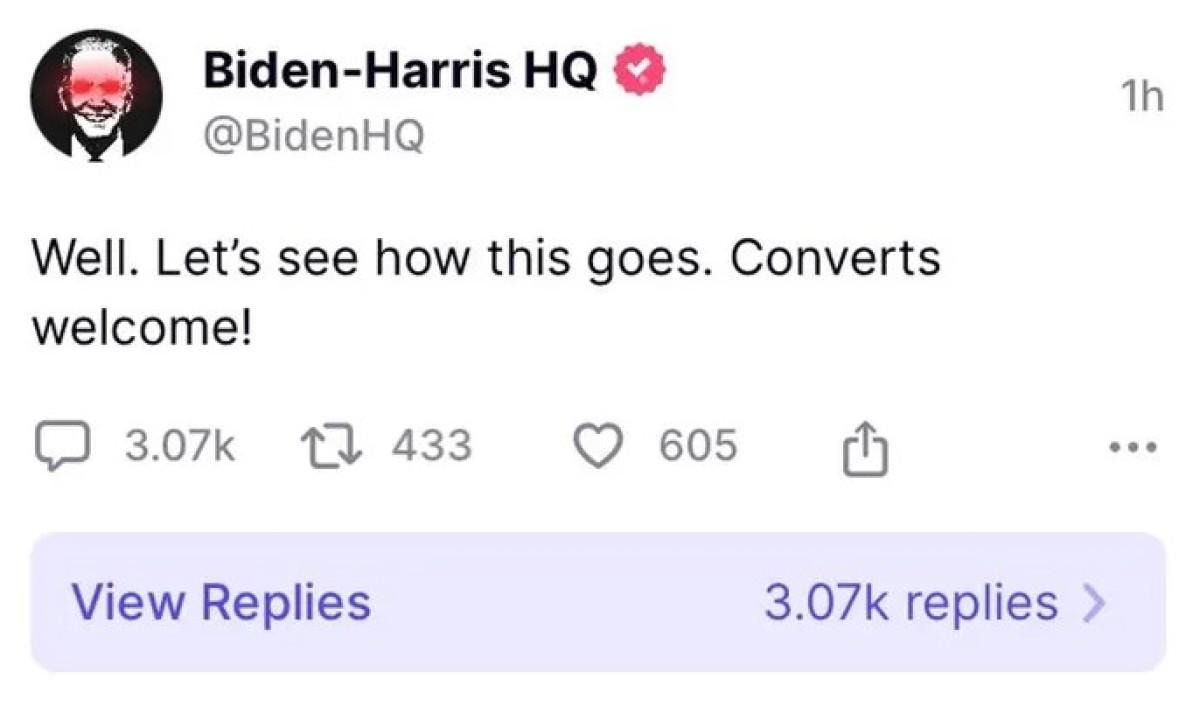Click the word "Converts" in the post
This screenshot has height=707, width=1200.
tap(835, 259)
